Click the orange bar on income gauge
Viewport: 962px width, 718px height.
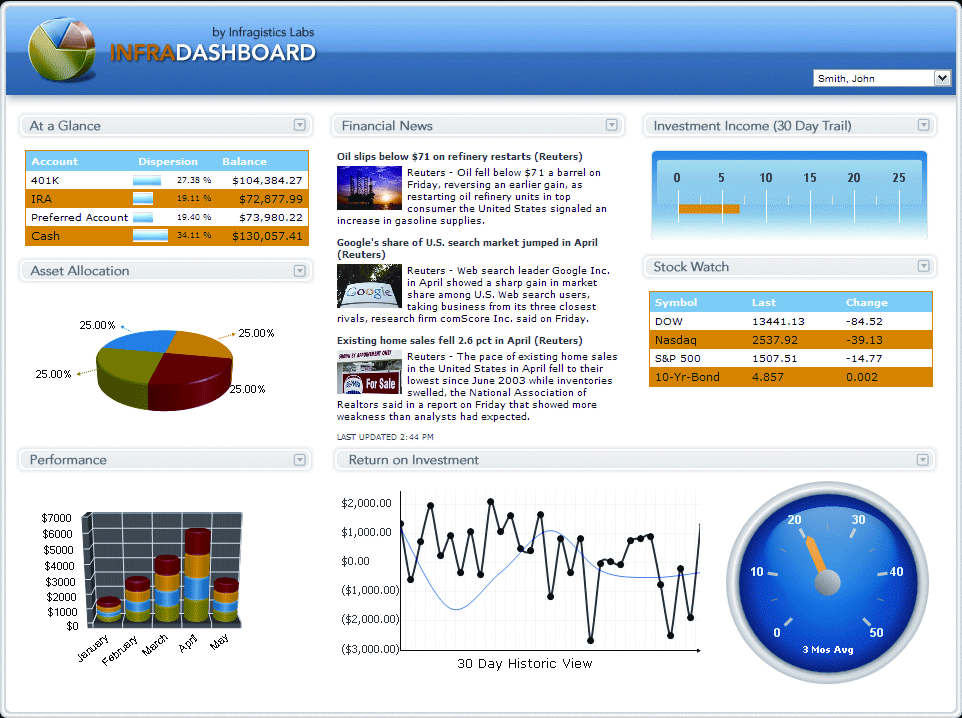click(x=708, y=209)
